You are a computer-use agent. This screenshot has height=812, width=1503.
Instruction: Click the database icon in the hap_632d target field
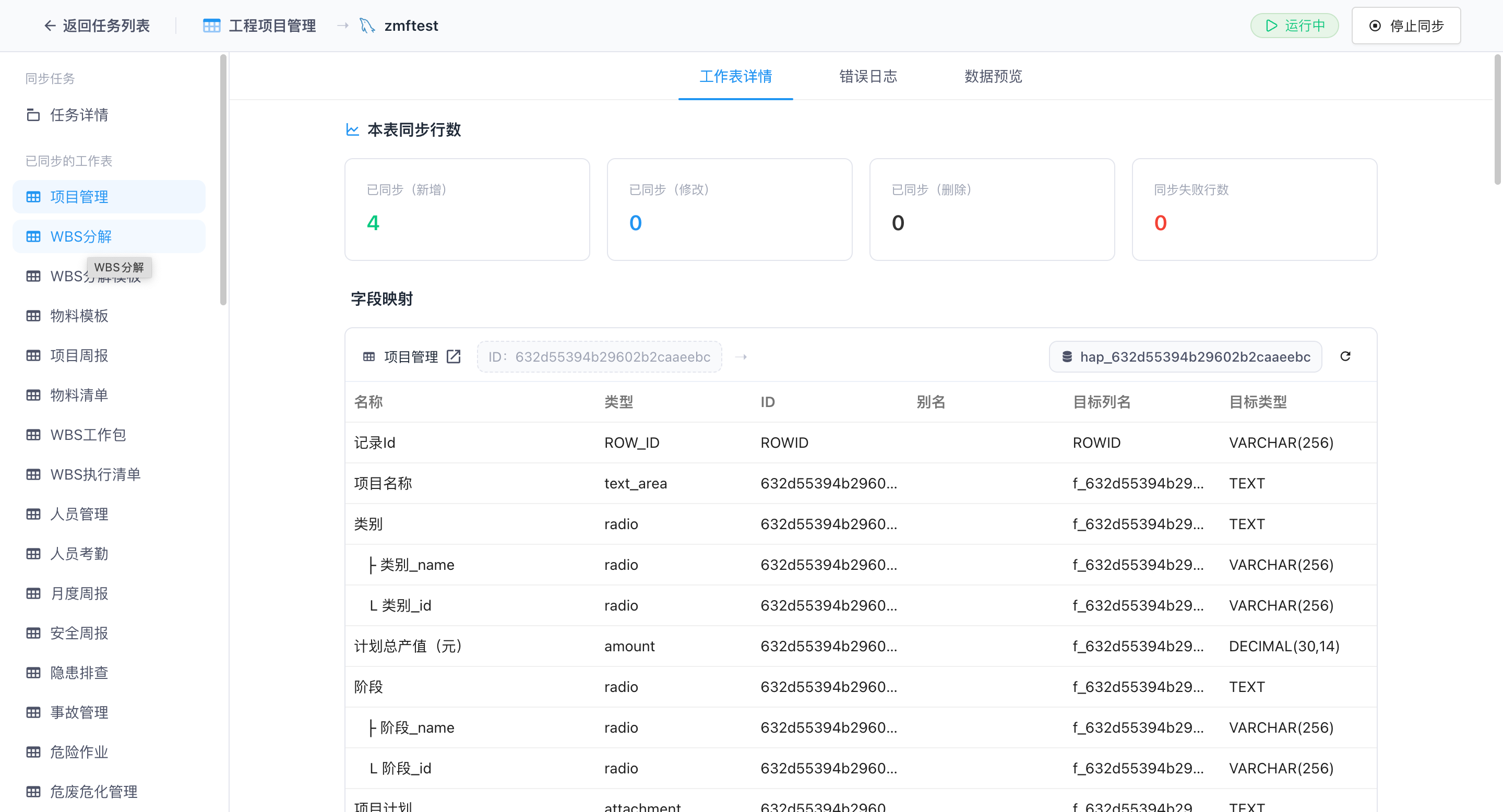point(1067,356)
